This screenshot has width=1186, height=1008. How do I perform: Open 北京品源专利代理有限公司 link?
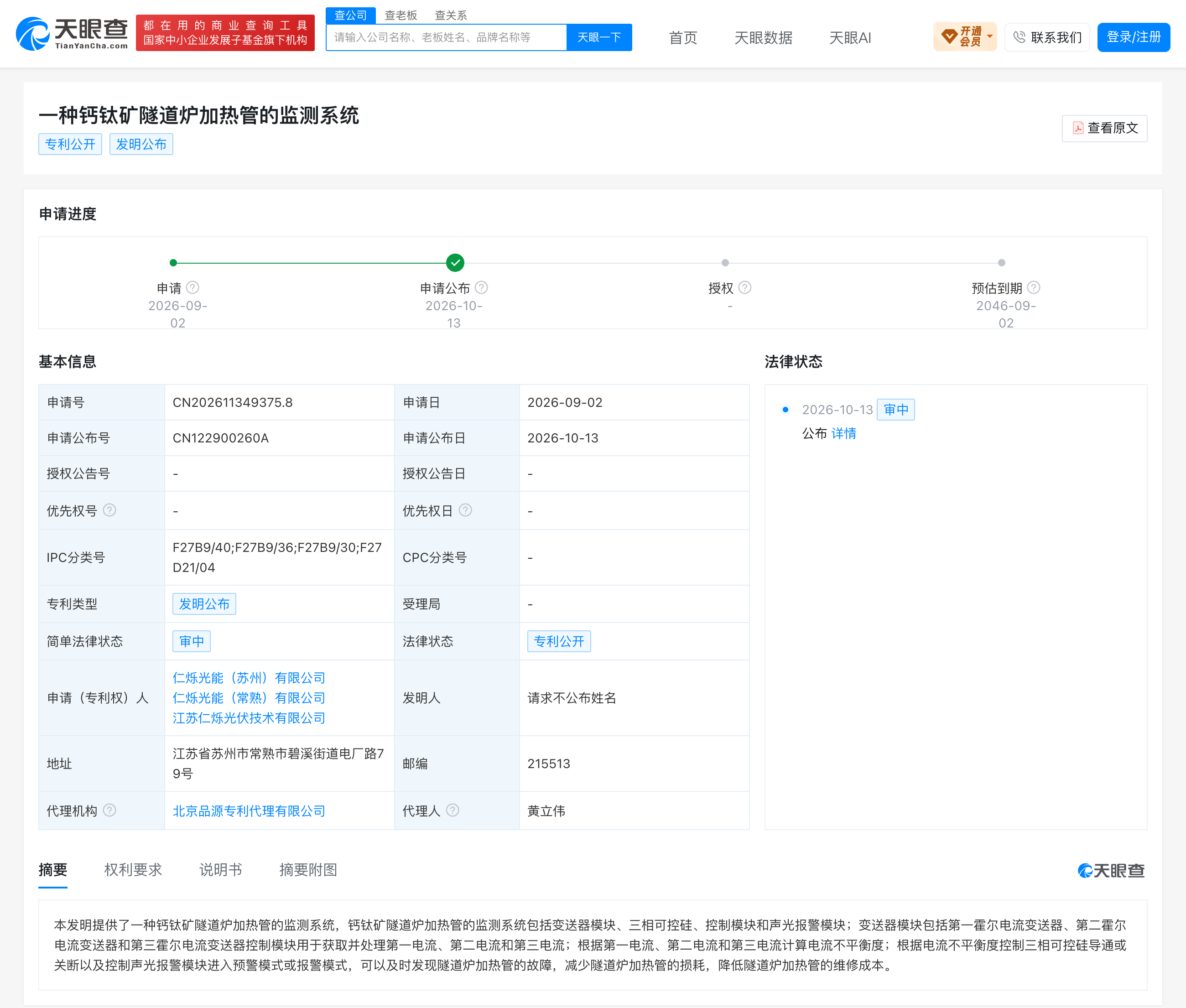coord(249,811)
